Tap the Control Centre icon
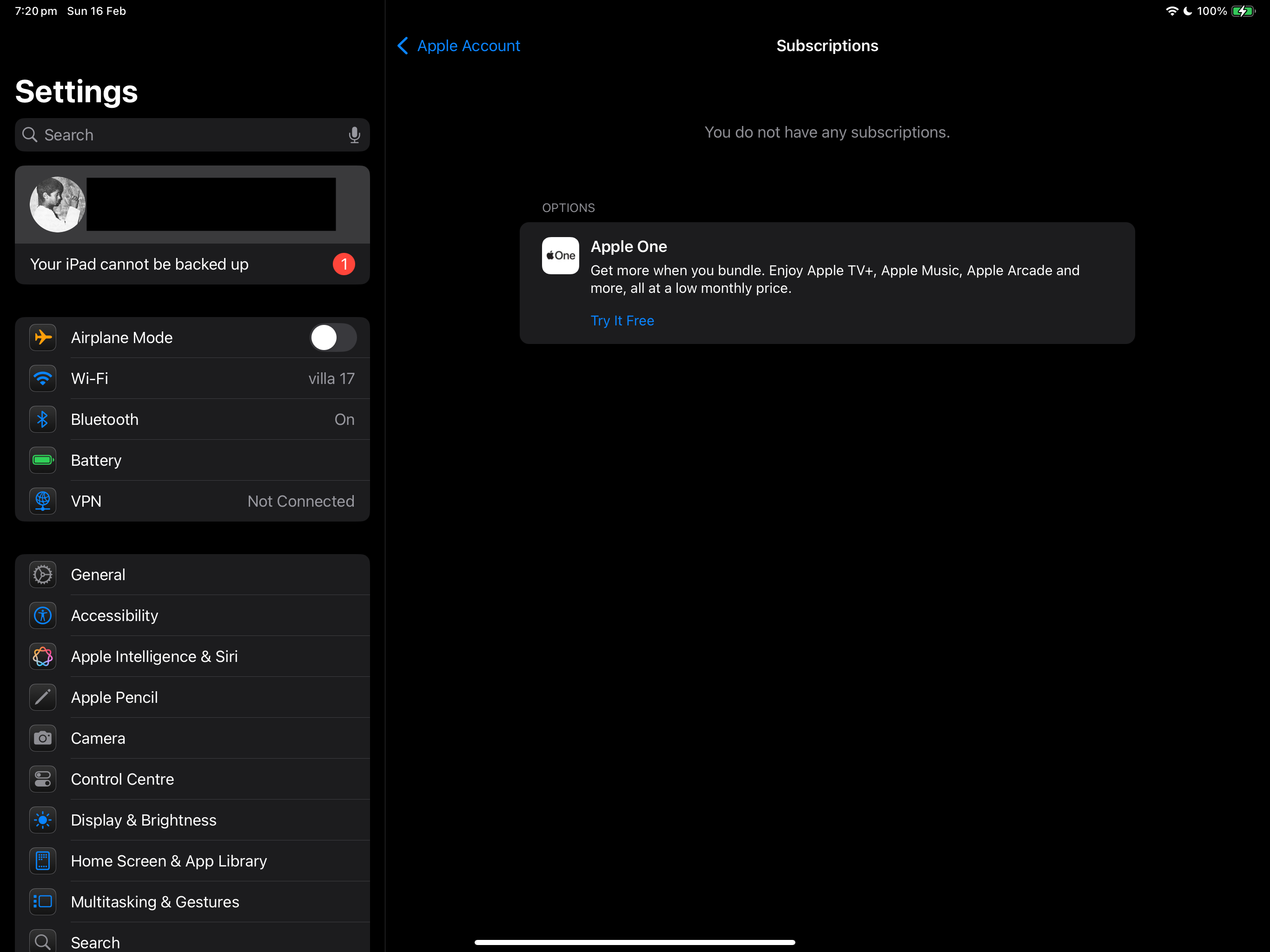1270x952 pixels. click(x=42, y=779)
